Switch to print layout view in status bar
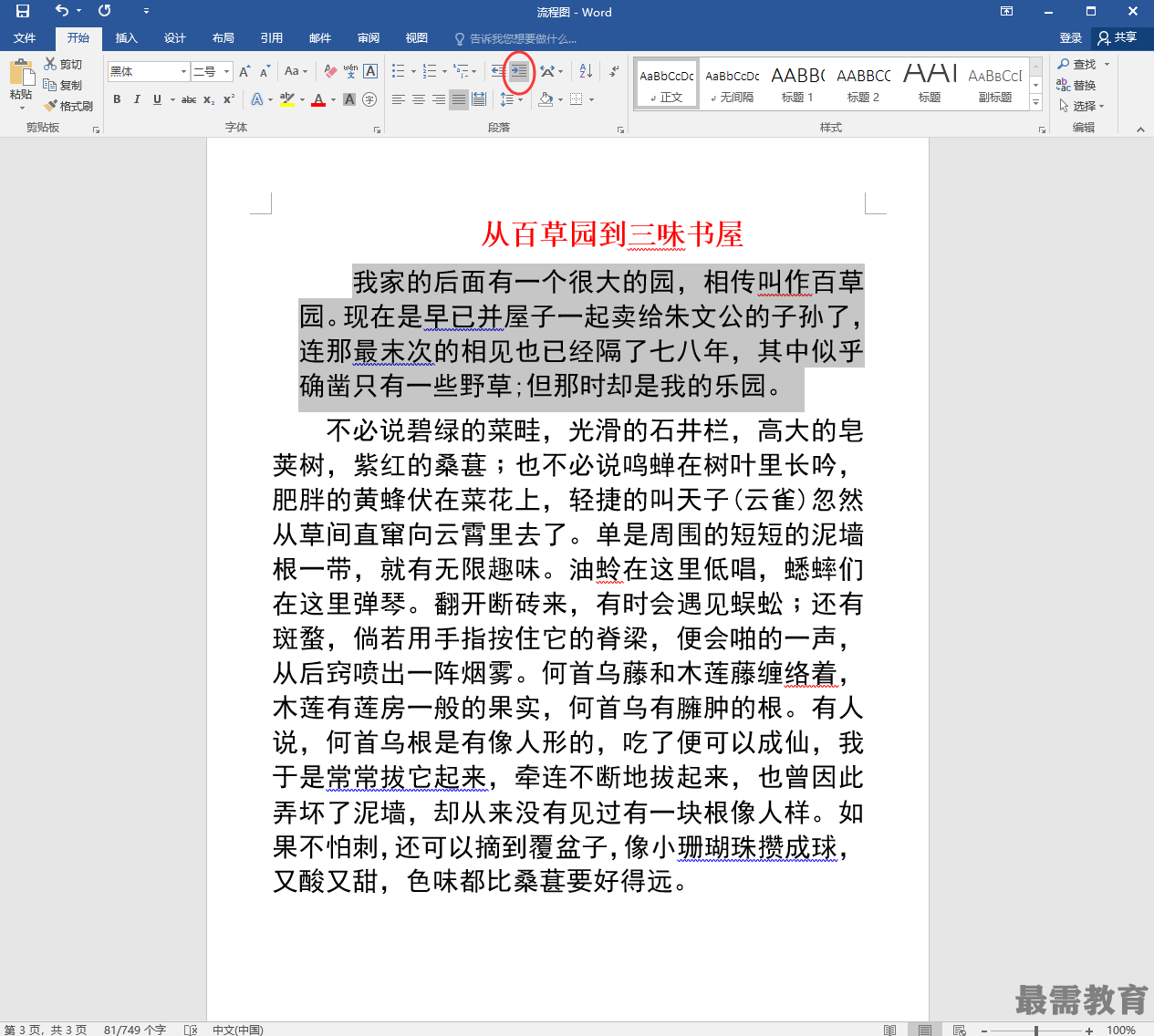 tap(925, 1030)
